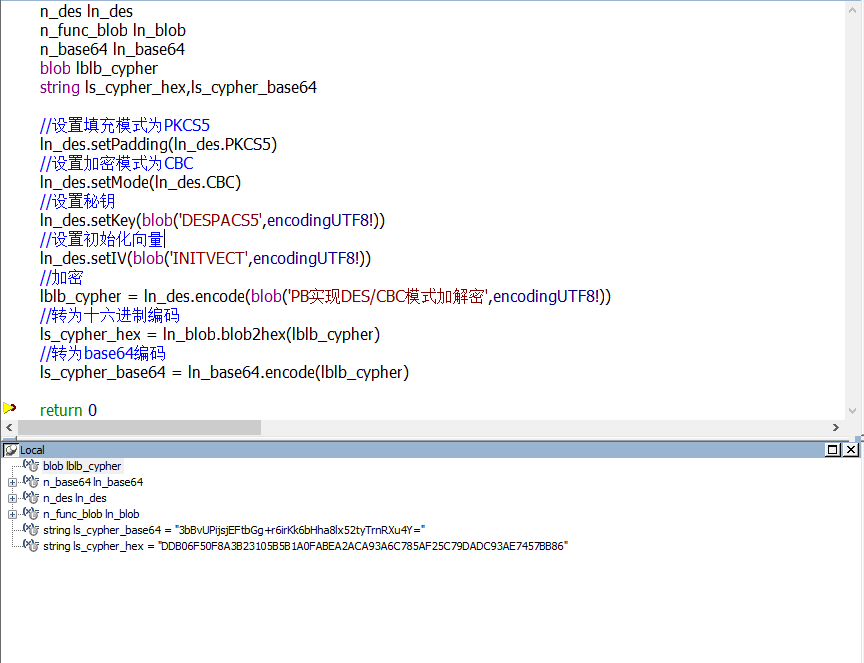This screenshot has height=663, width=864.
Task: Click the yellow debugger current-line arrow
Action: 10,408
